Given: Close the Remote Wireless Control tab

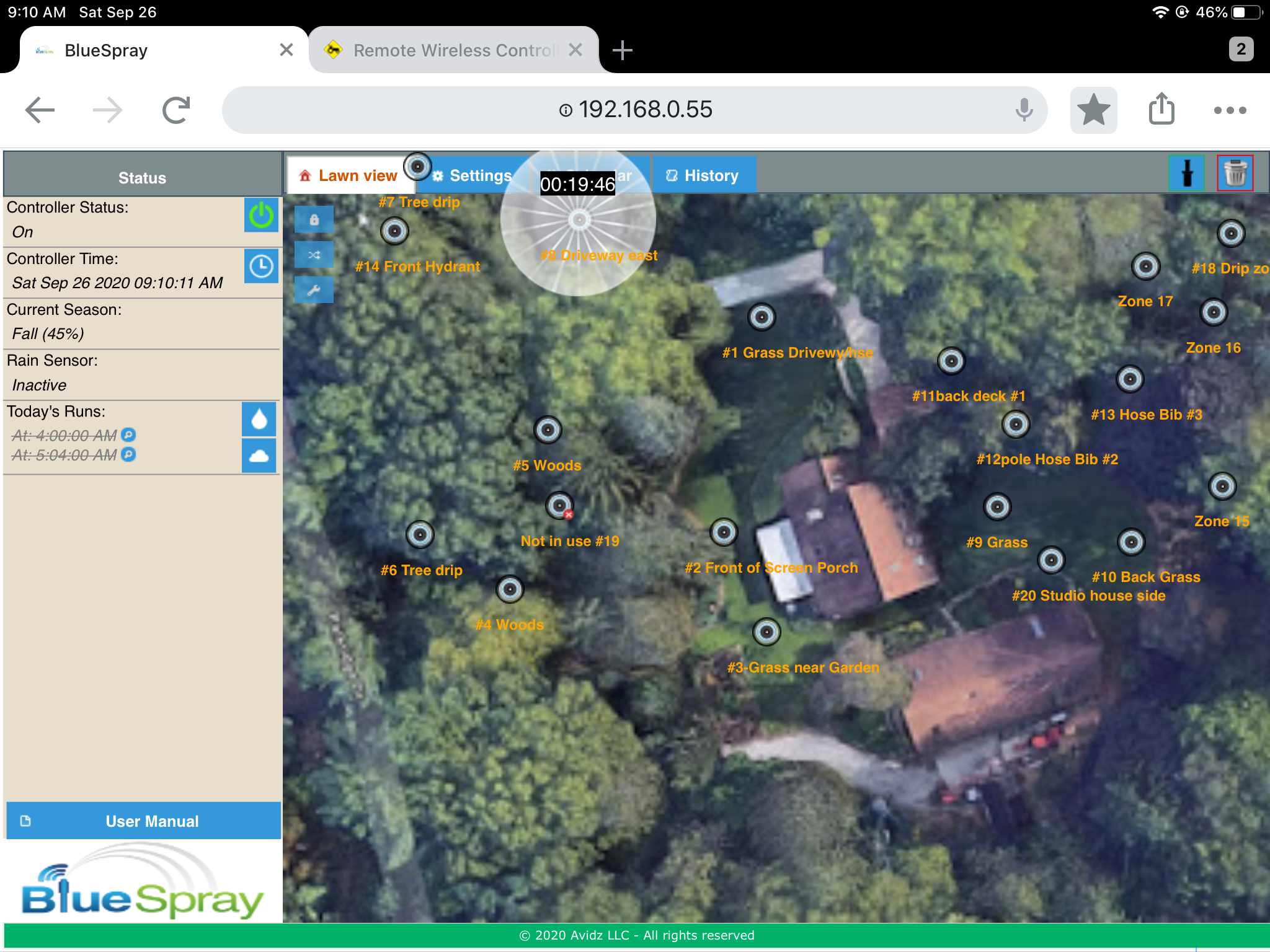Looking at the screenshot, I should click(x=575, y=50).
